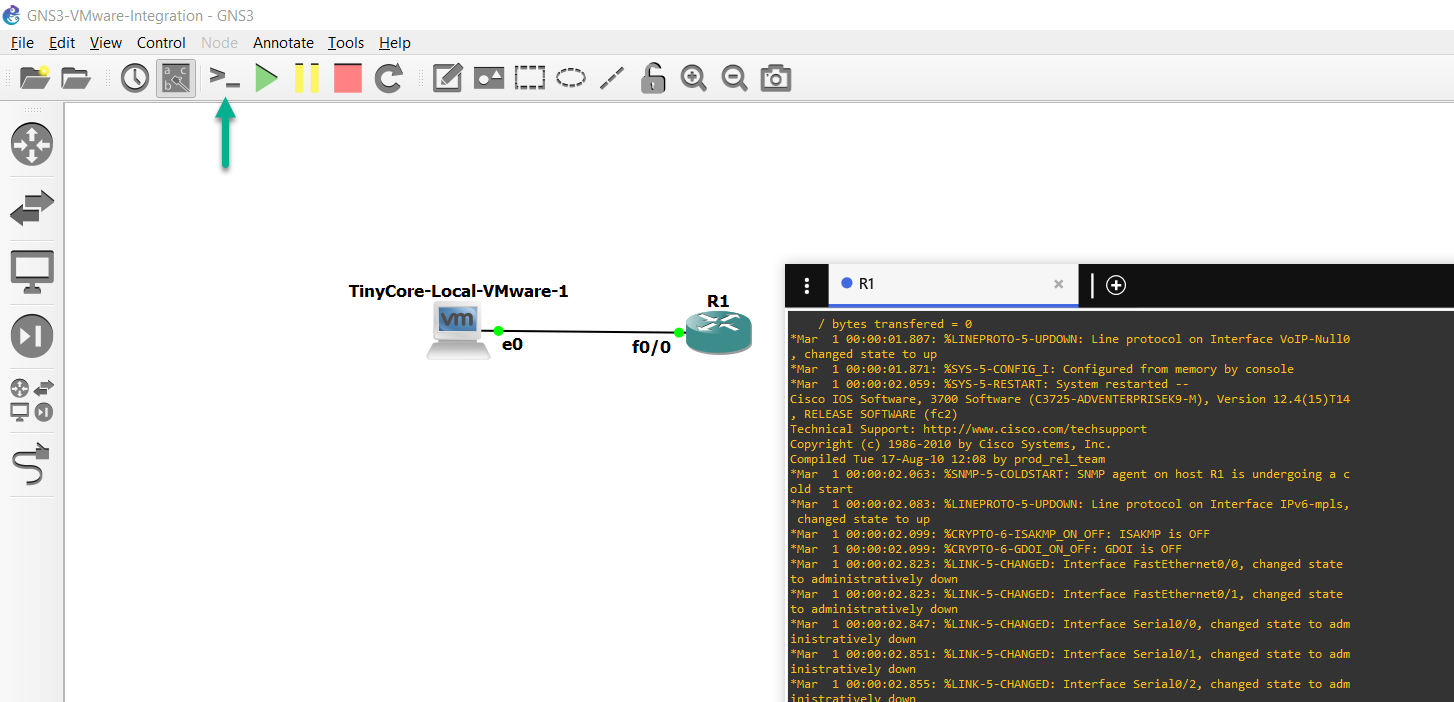Open the Tools menu
The image size is (1454, 702).
pyautogui.click(x=346, y=42)
